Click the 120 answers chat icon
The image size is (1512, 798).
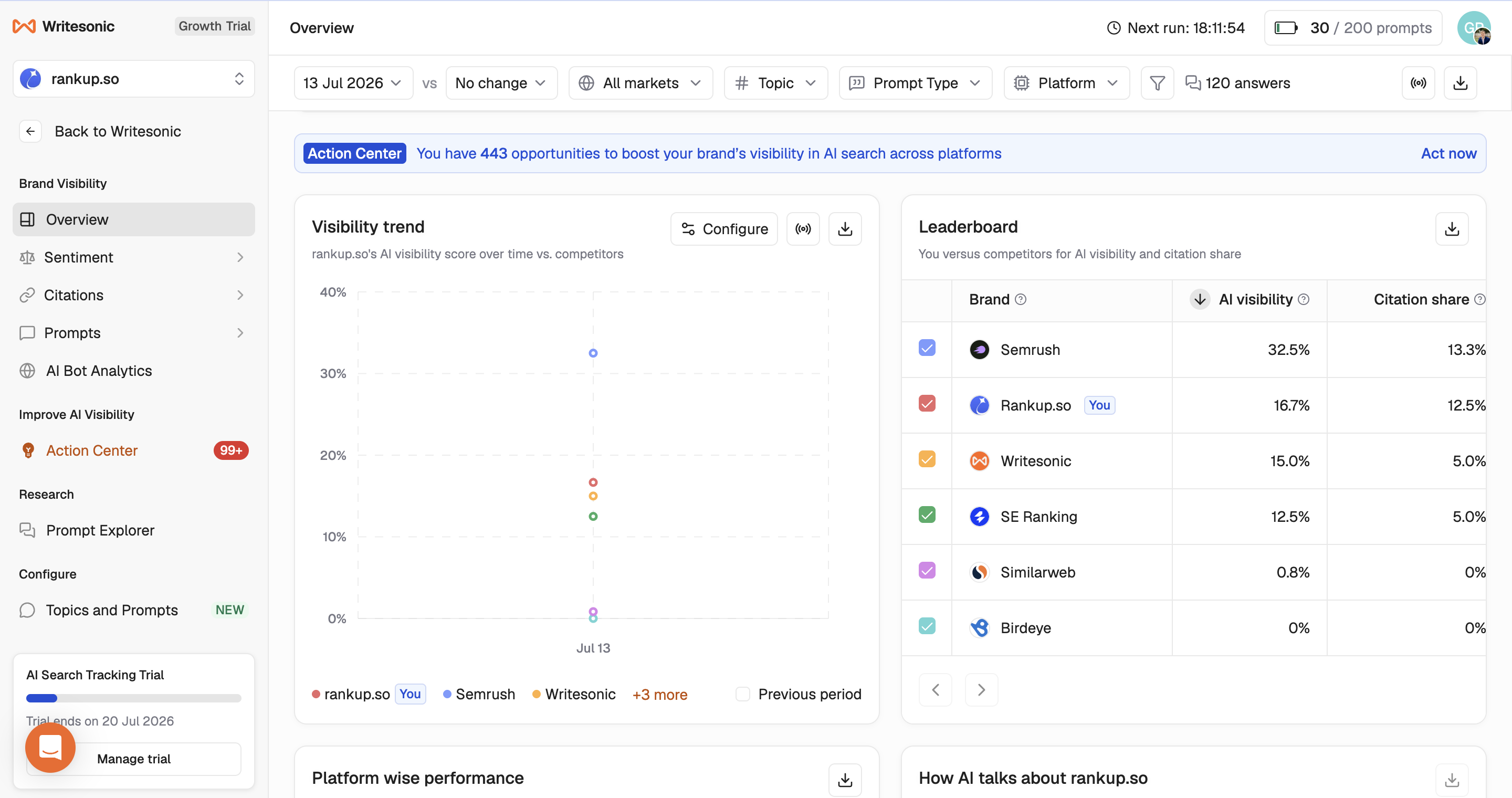(x=1193, y=83)
